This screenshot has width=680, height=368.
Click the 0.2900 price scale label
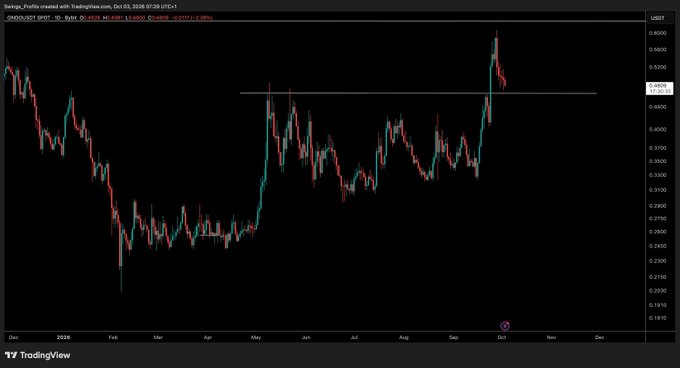point(657,206)
